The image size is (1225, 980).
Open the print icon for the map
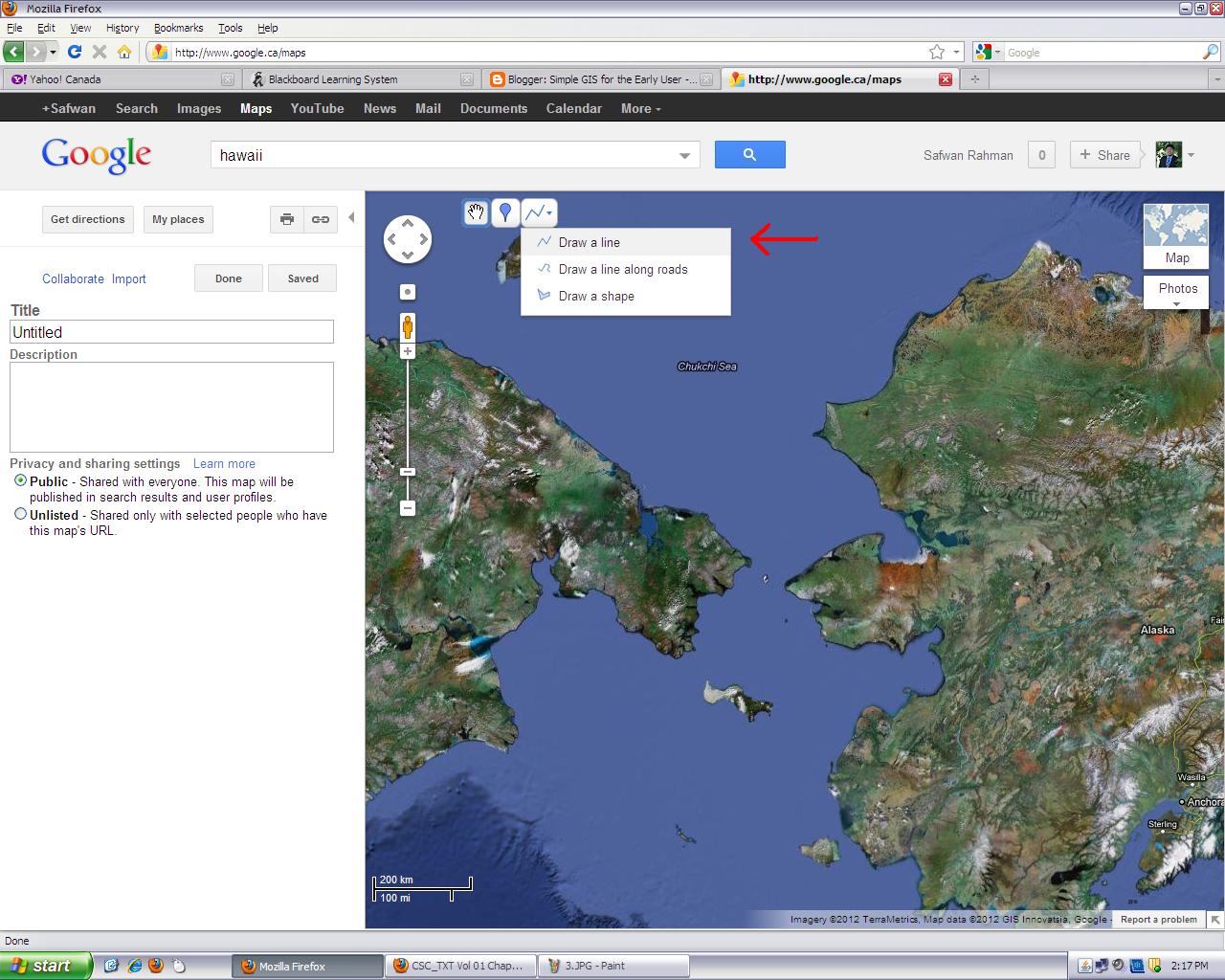point(287,219)
